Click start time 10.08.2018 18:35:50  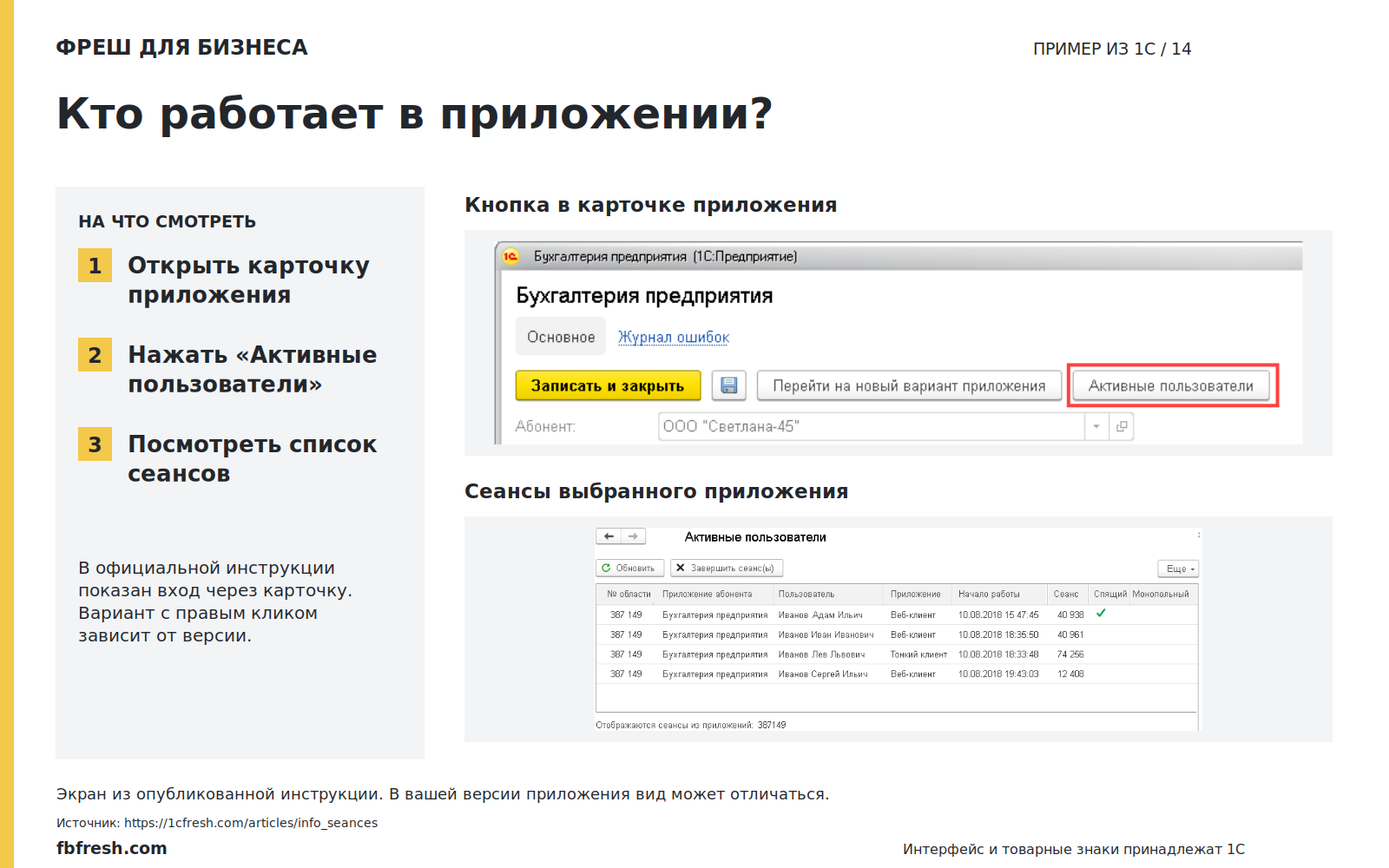(998, 635)
